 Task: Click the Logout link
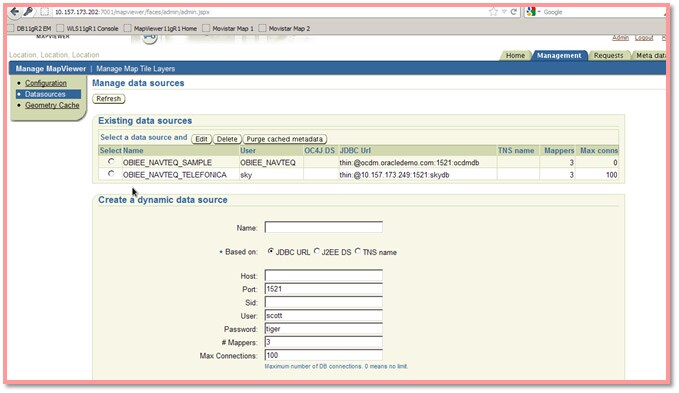click(644, 38)
